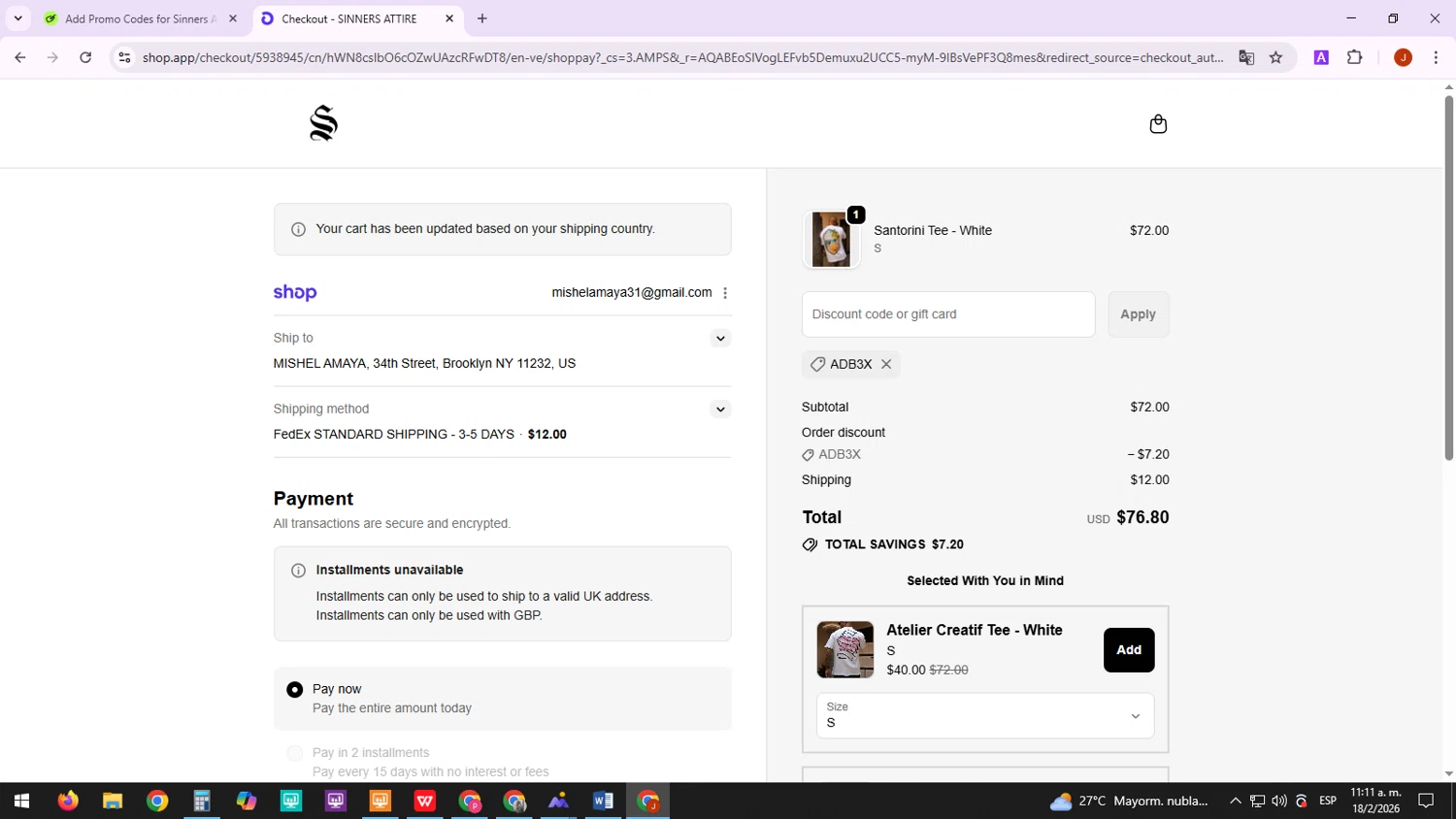The image size is (1456, 819).
Task: Close the Add Promo Codes tab
Action: coord(233,18)
